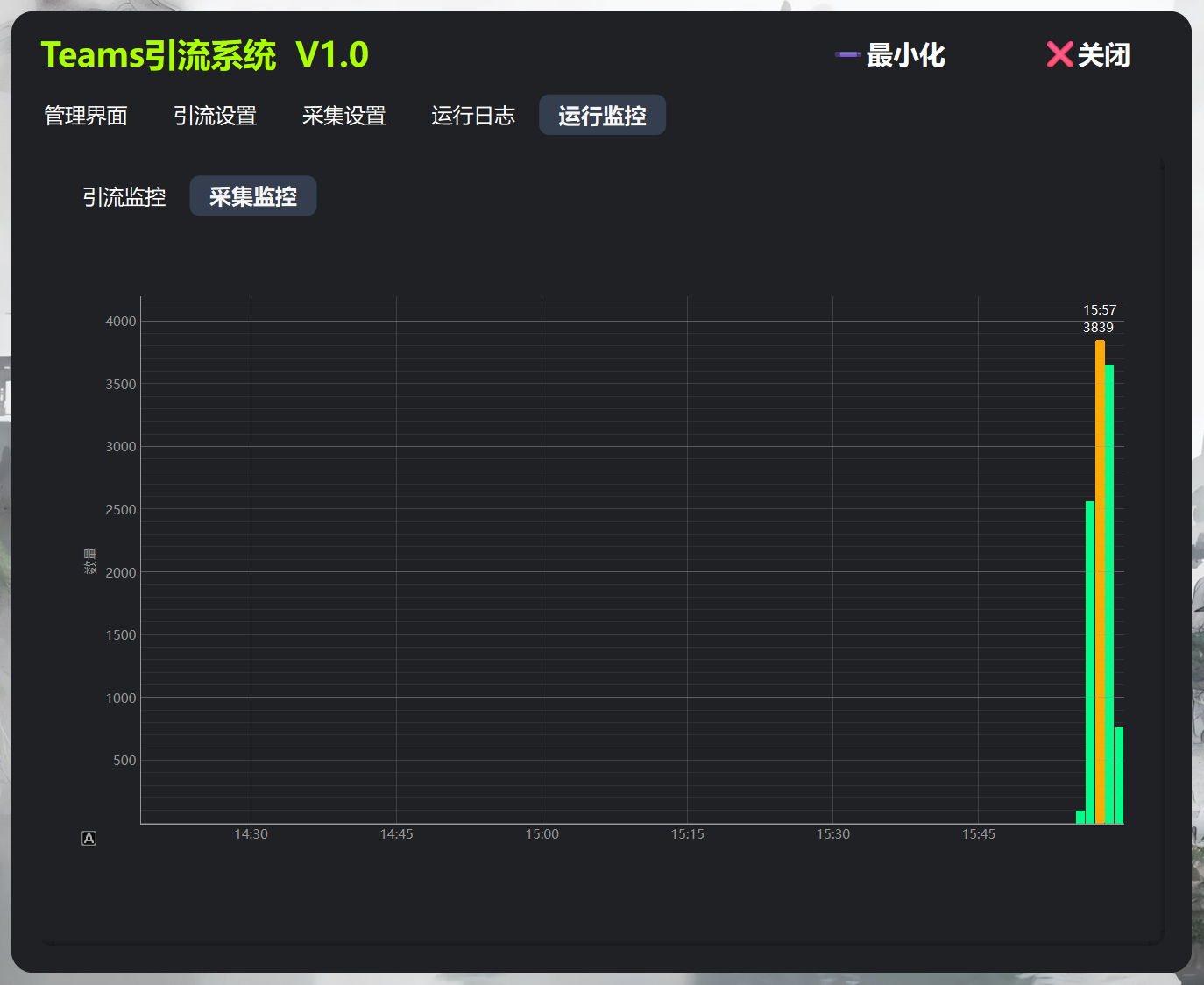The height and width of the screenshot is (985, 1204).
Task: Open the 引流设置 tab
Action: 215,115
